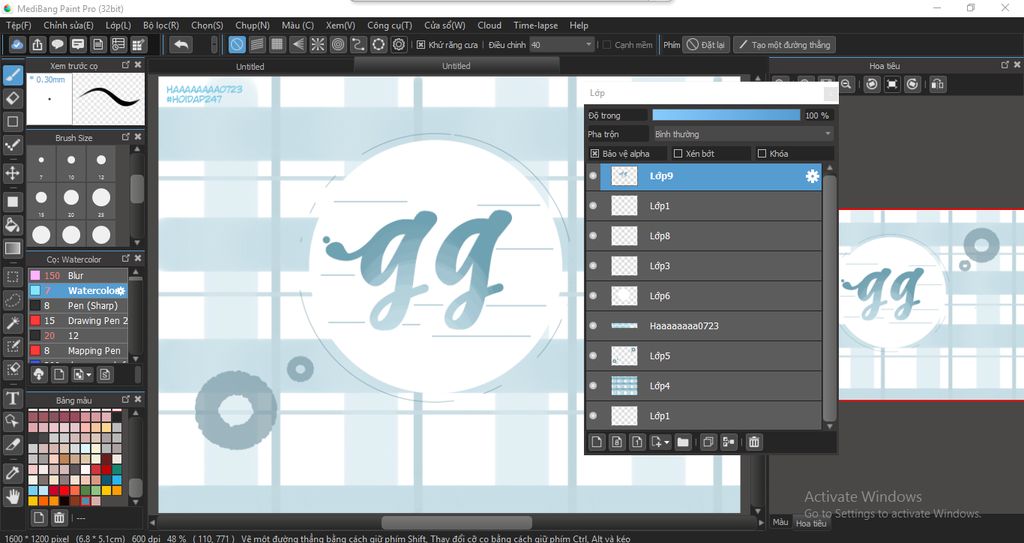The height and width of the screenshot is (543, 1024).
Task: Select the Operation tool with cursor icon
Action: click(x=12, y=421)
